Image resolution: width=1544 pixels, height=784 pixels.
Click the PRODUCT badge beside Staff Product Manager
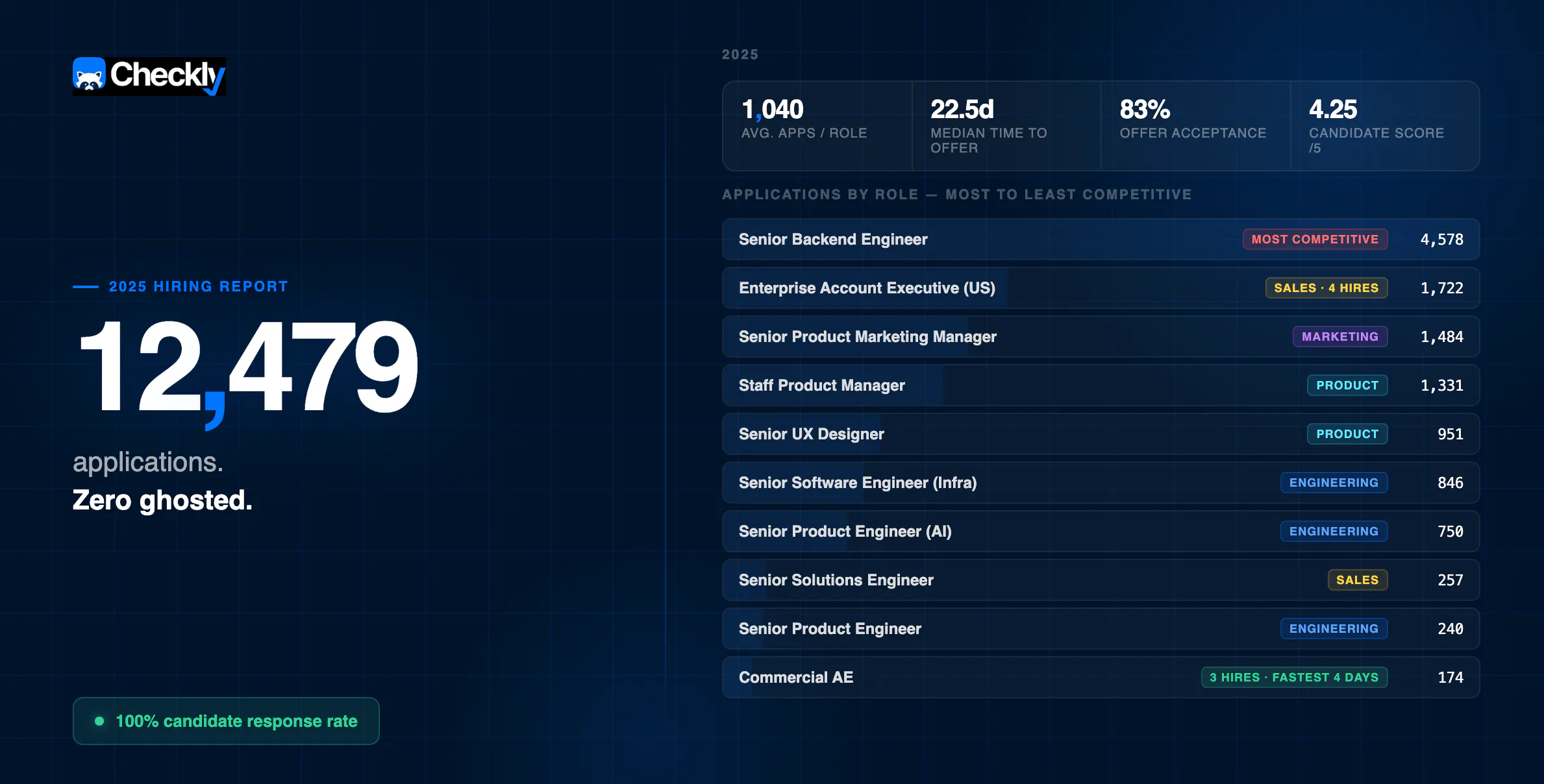point(1347,385)
